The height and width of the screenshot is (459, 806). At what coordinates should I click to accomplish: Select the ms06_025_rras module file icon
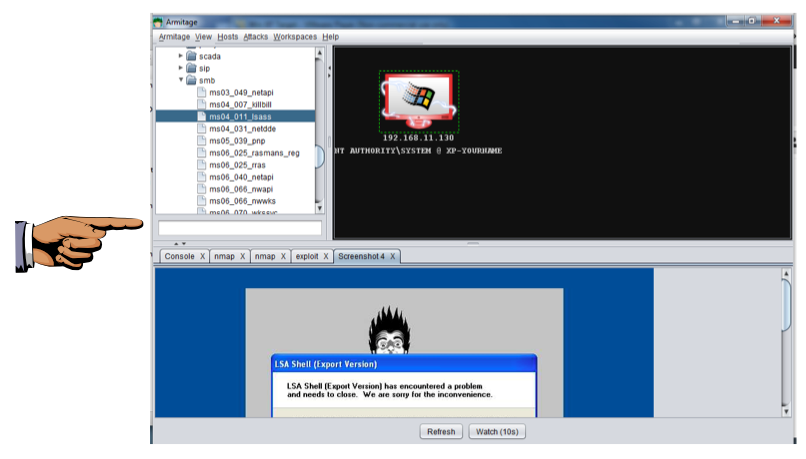click(202, 164)
